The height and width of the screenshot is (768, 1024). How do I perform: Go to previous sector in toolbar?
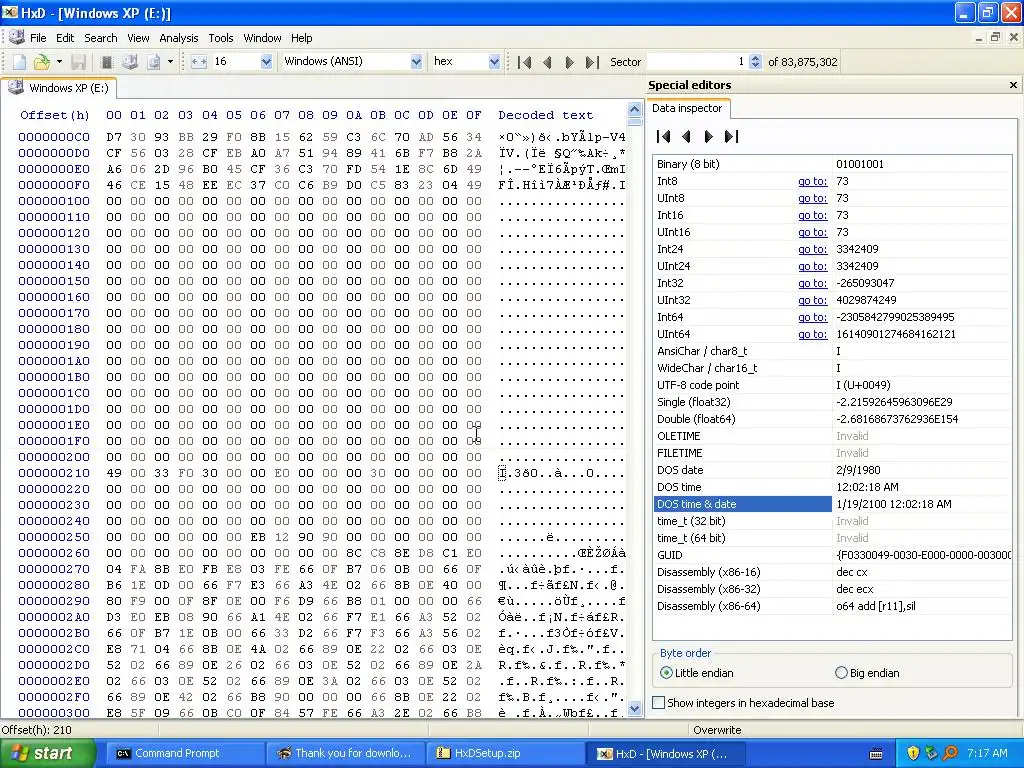[547, 62]
